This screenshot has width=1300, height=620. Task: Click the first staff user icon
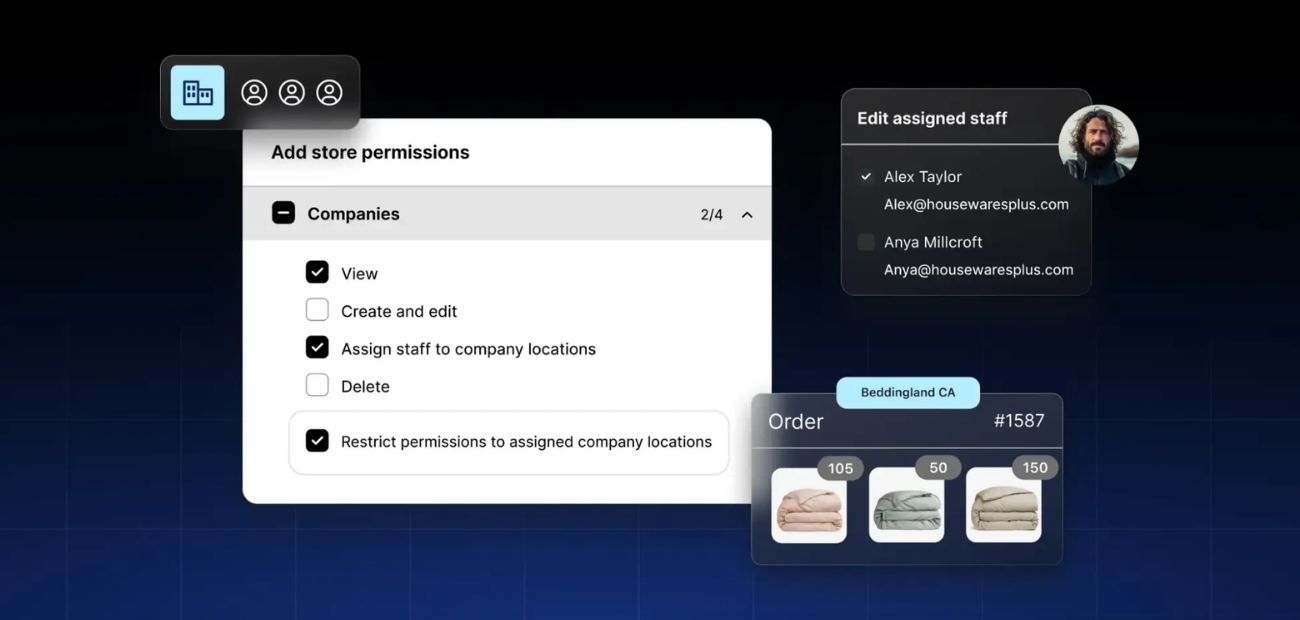tap(254, 93)
